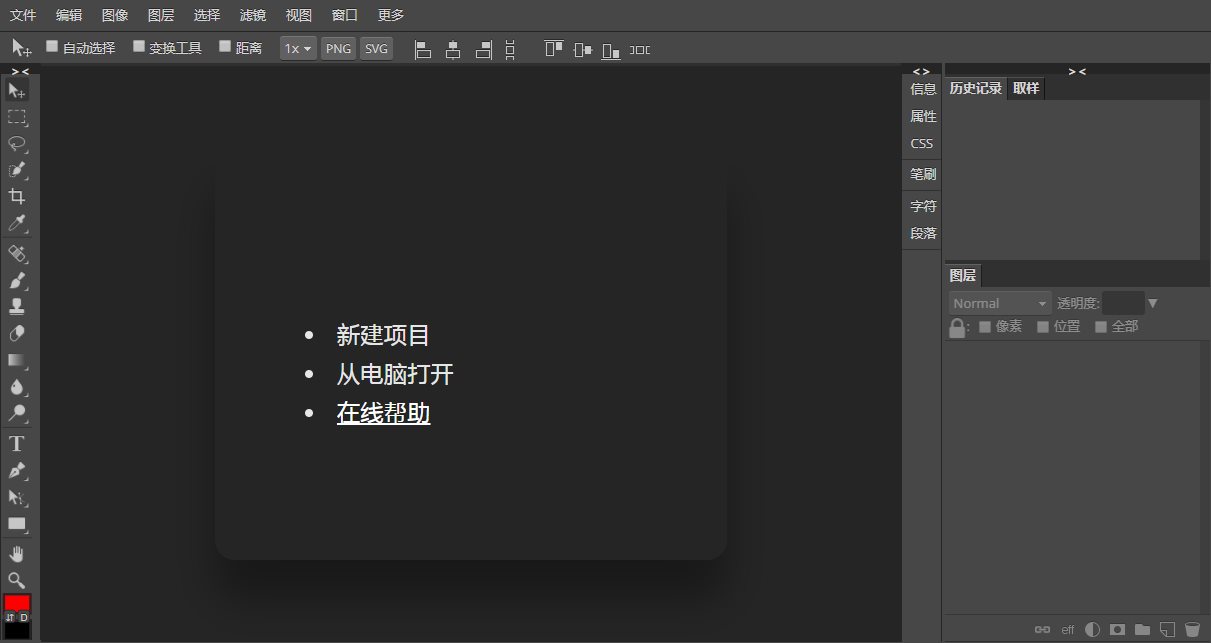Viewport: 1211px width, 643px height.
Task: Select the Type tool
Action: click(17, 443)
